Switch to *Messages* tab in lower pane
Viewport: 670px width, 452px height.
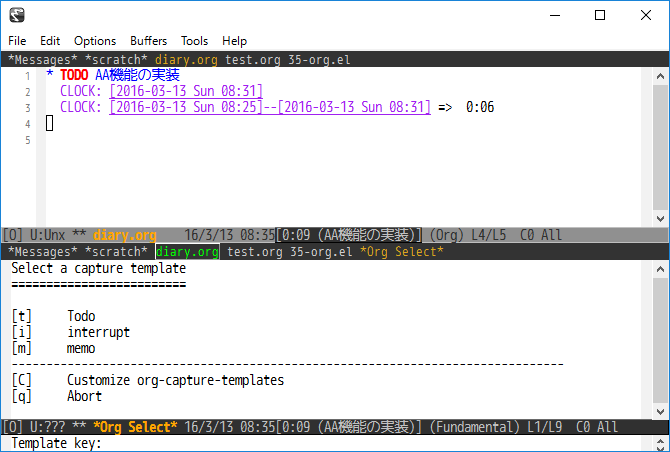tap(42, 252)
